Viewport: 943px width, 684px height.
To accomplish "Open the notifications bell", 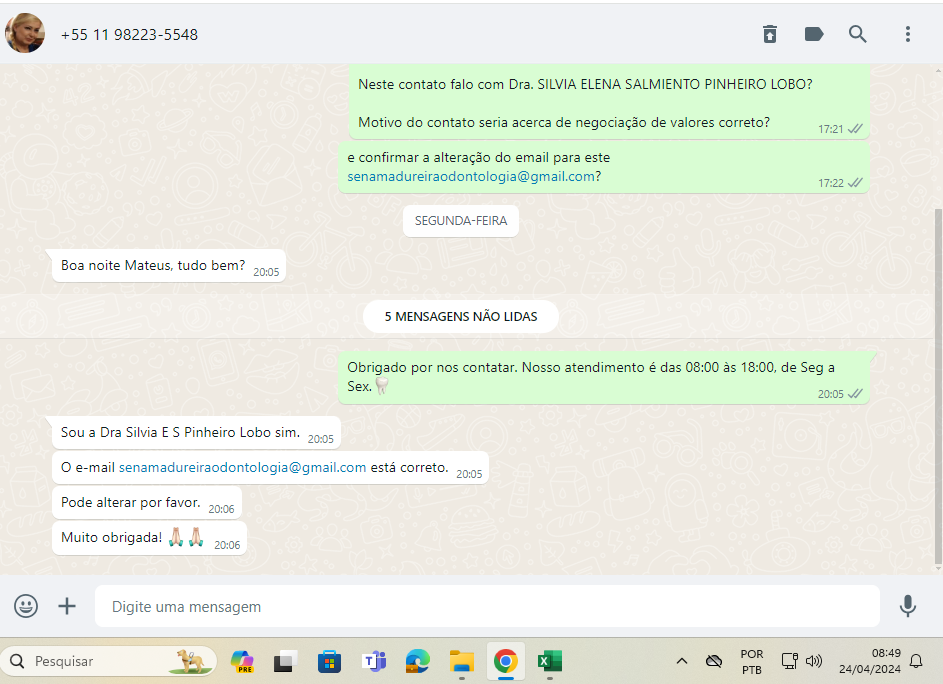I will pyautogui.click(x=916, y=661).
